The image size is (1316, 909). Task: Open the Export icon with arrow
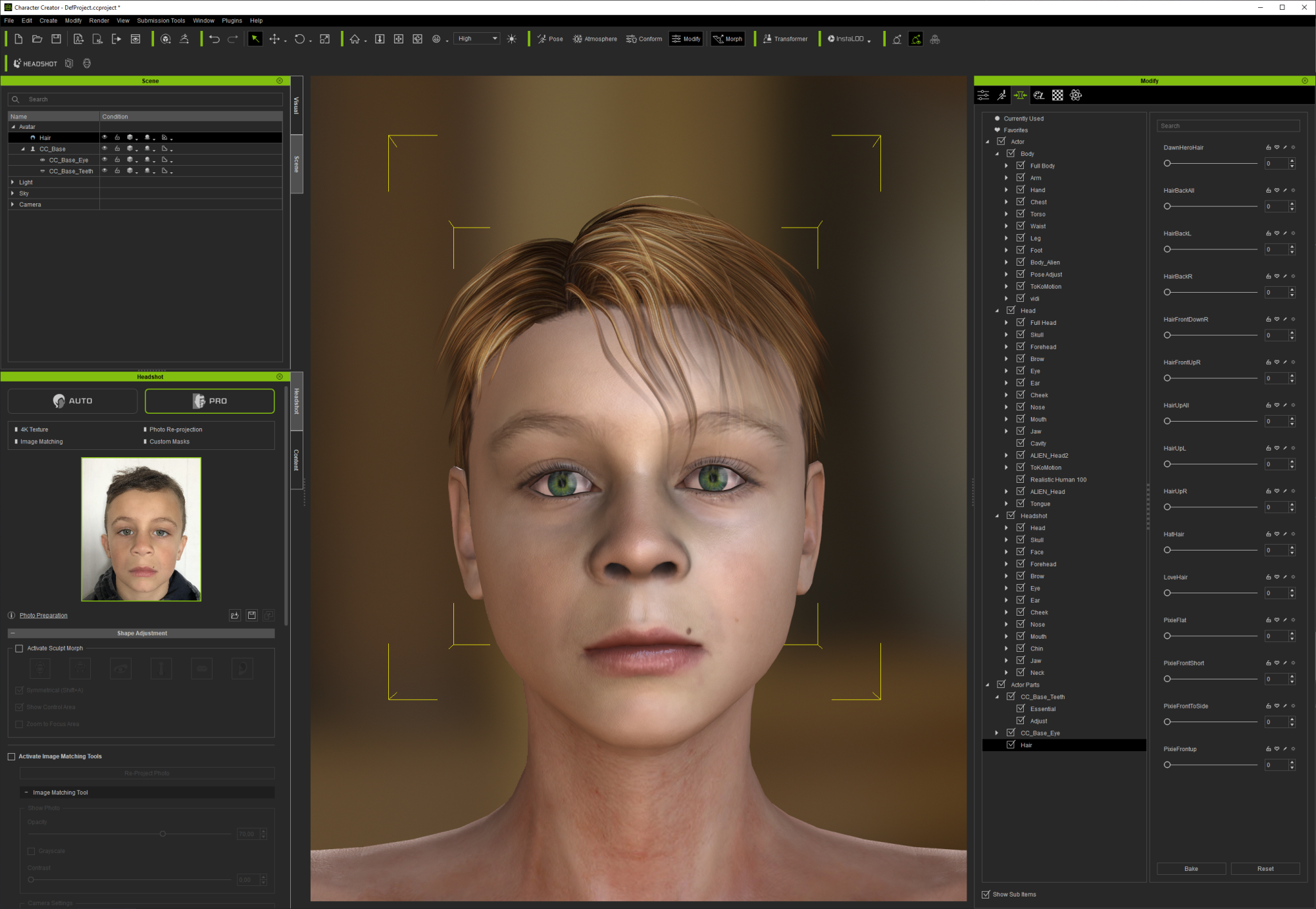(x=116, y=39)
